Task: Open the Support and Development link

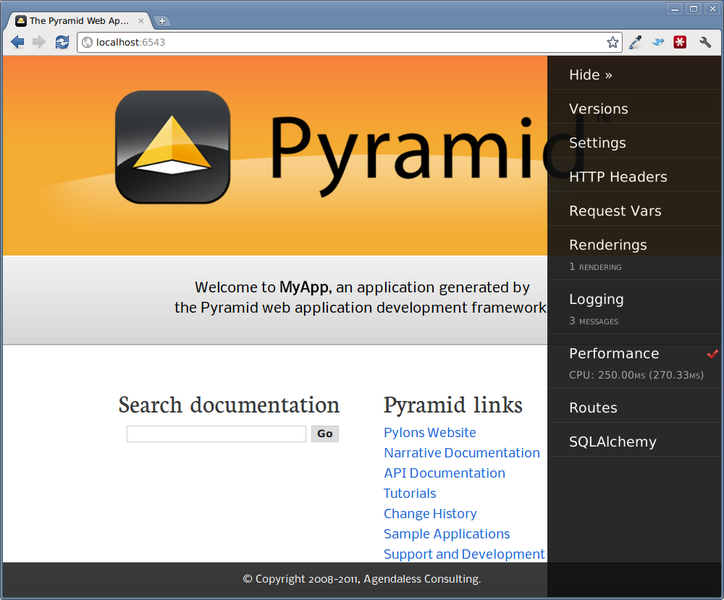Action: coord(464,554)
